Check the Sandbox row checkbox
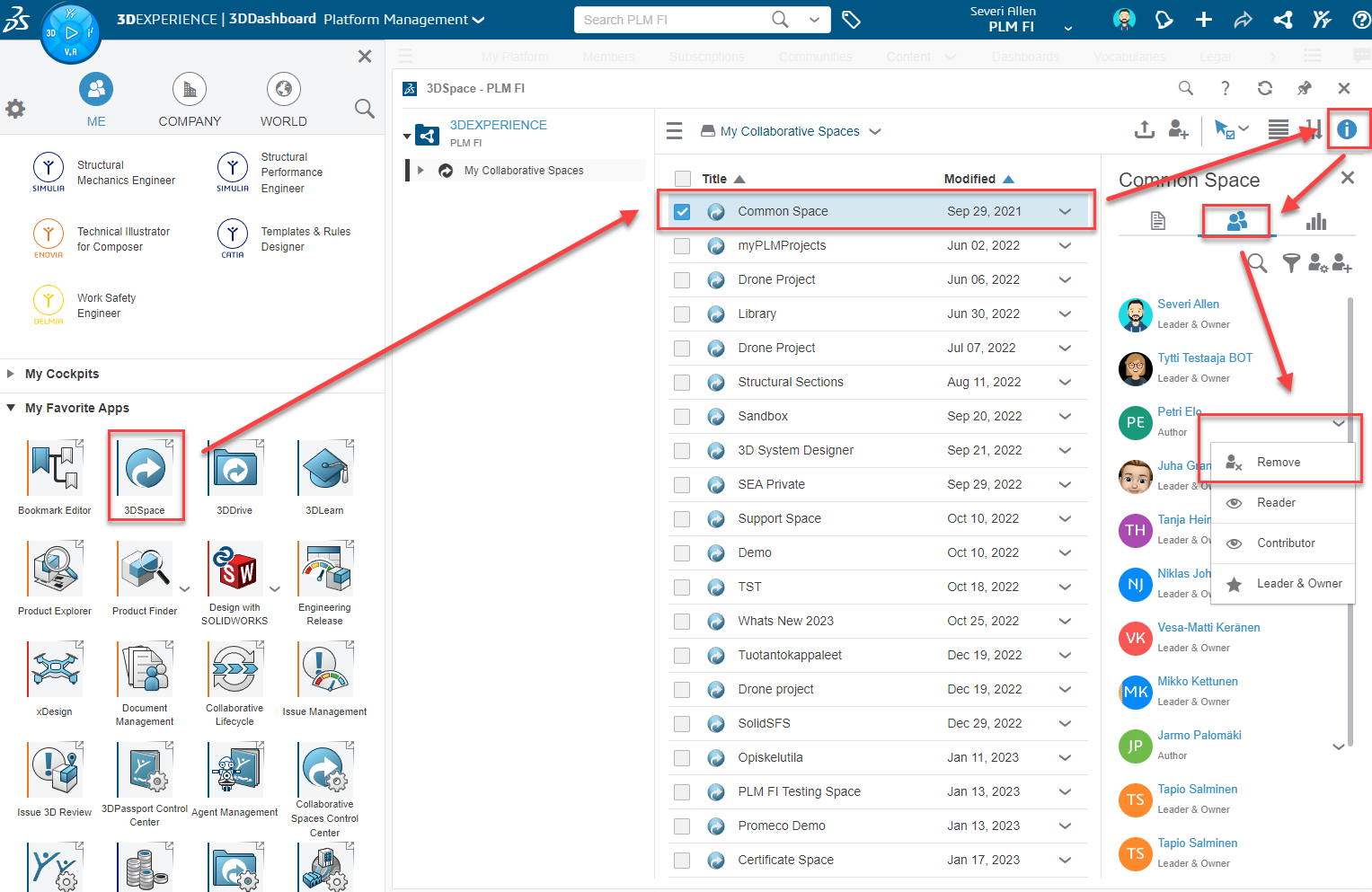Screen dimensions: 1372x892 [x=683, y=417]
